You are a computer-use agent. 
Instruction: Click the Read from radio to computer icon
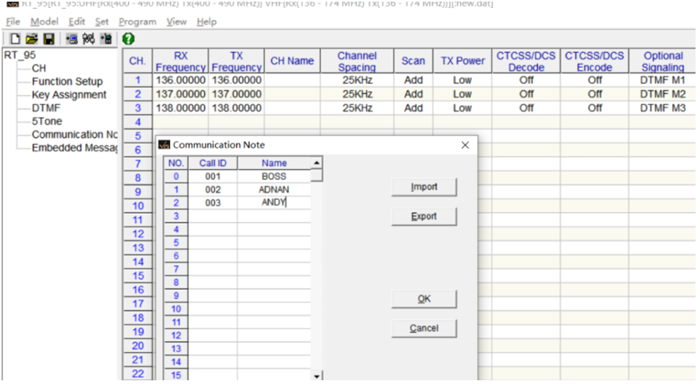71,39
